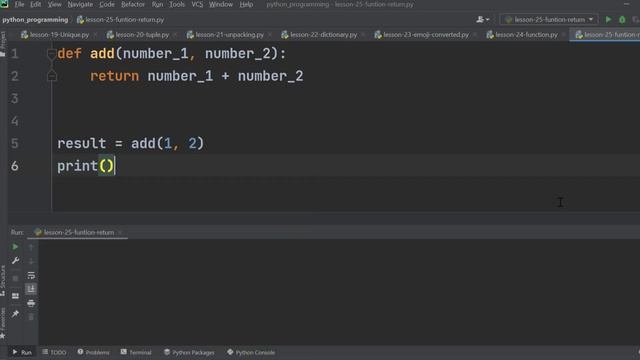The image size is (640, 360).
Task: Close the lesson-19-Unique.py tab
Action: [x=95, y=35]
